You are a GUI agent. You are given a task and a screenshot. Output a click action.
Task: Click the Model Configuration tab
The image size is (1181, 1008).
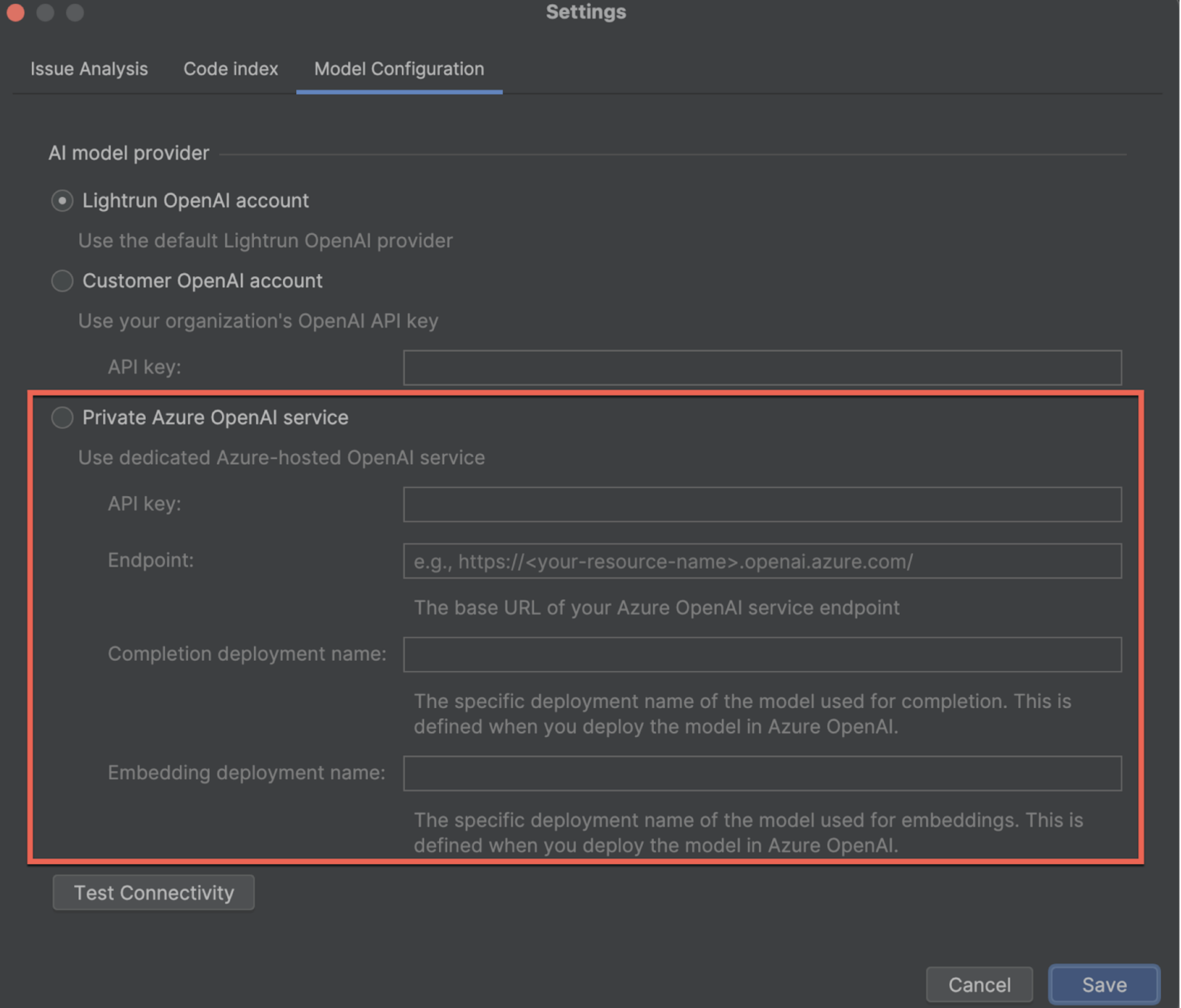(399, 69)
